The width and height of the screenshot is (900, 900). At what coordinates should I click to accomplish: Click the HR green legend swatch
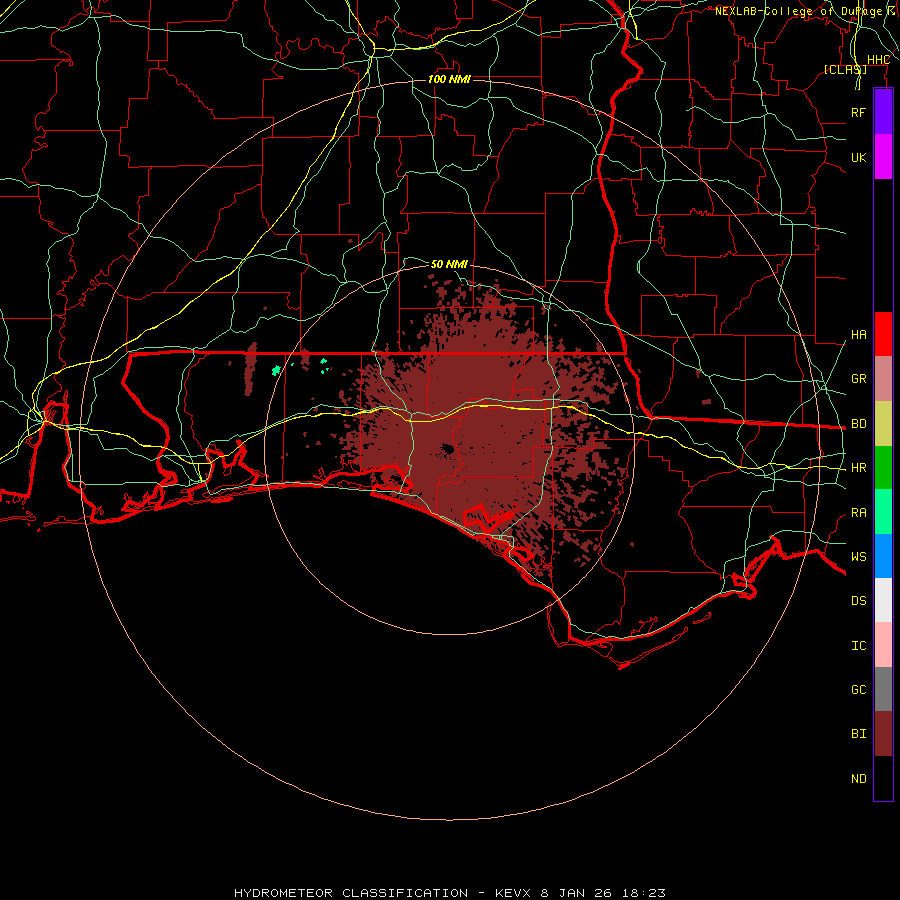(883, 467)
